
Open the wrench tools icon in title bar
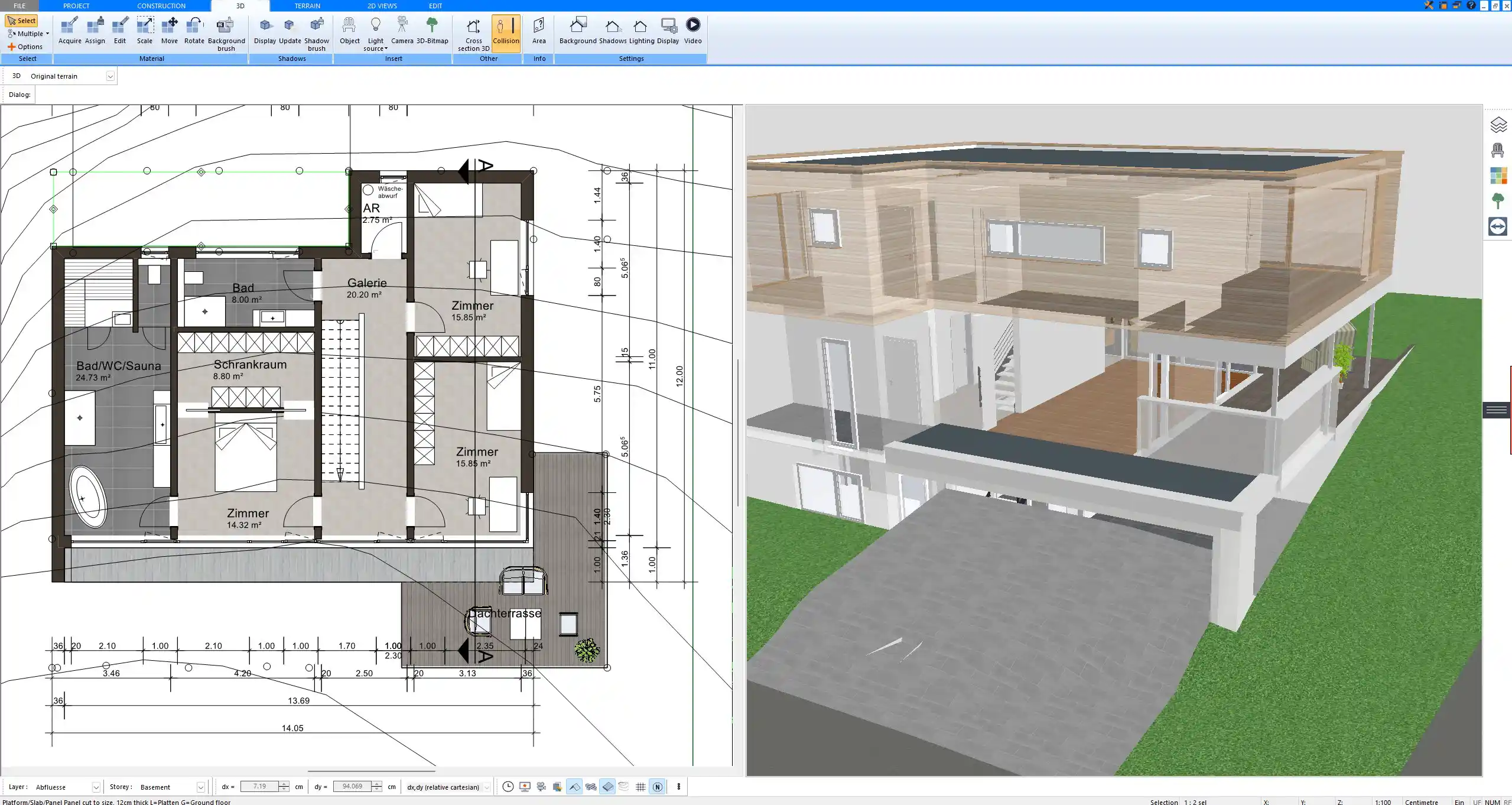[x=1429, y=5]
